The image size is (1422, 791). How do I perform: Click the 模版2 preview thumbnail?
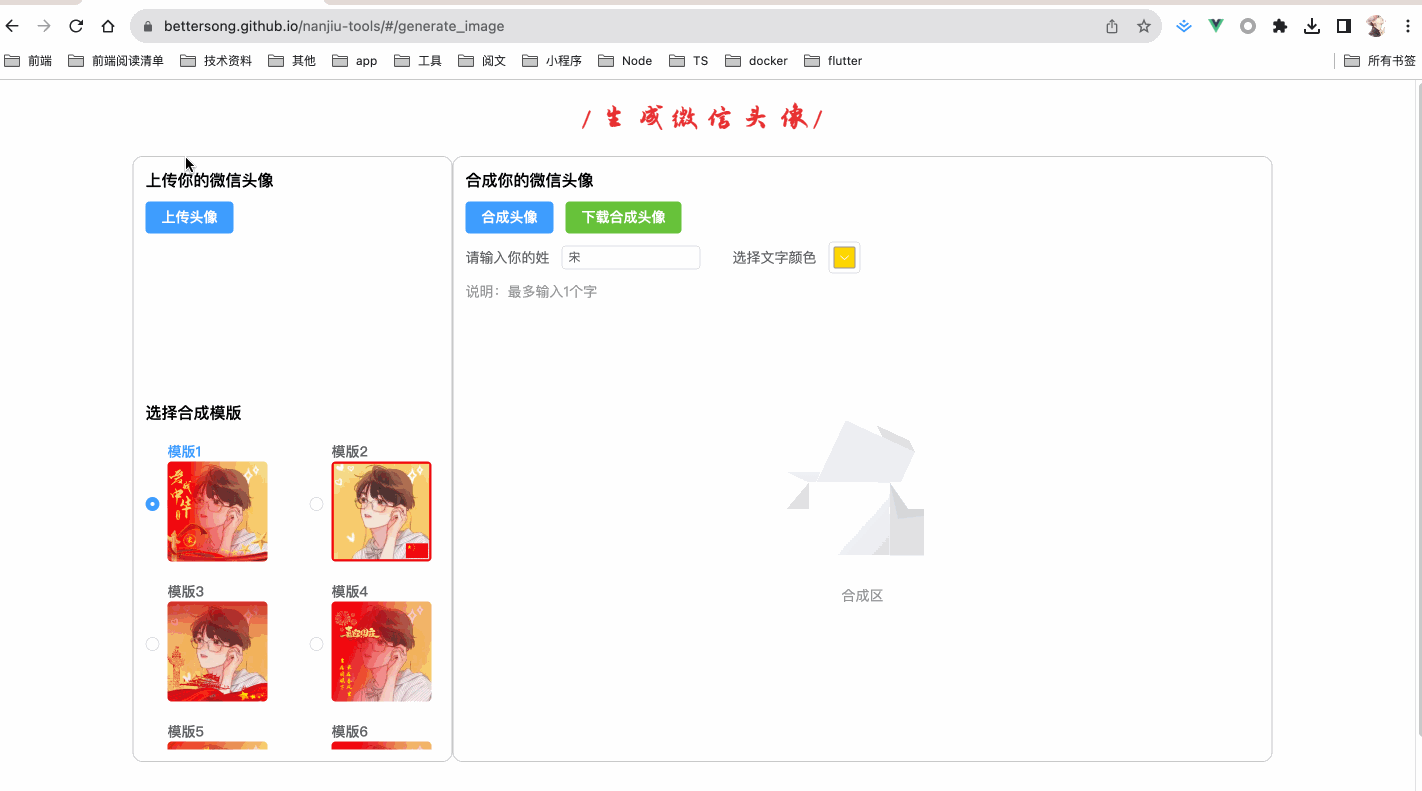point(382,512)
